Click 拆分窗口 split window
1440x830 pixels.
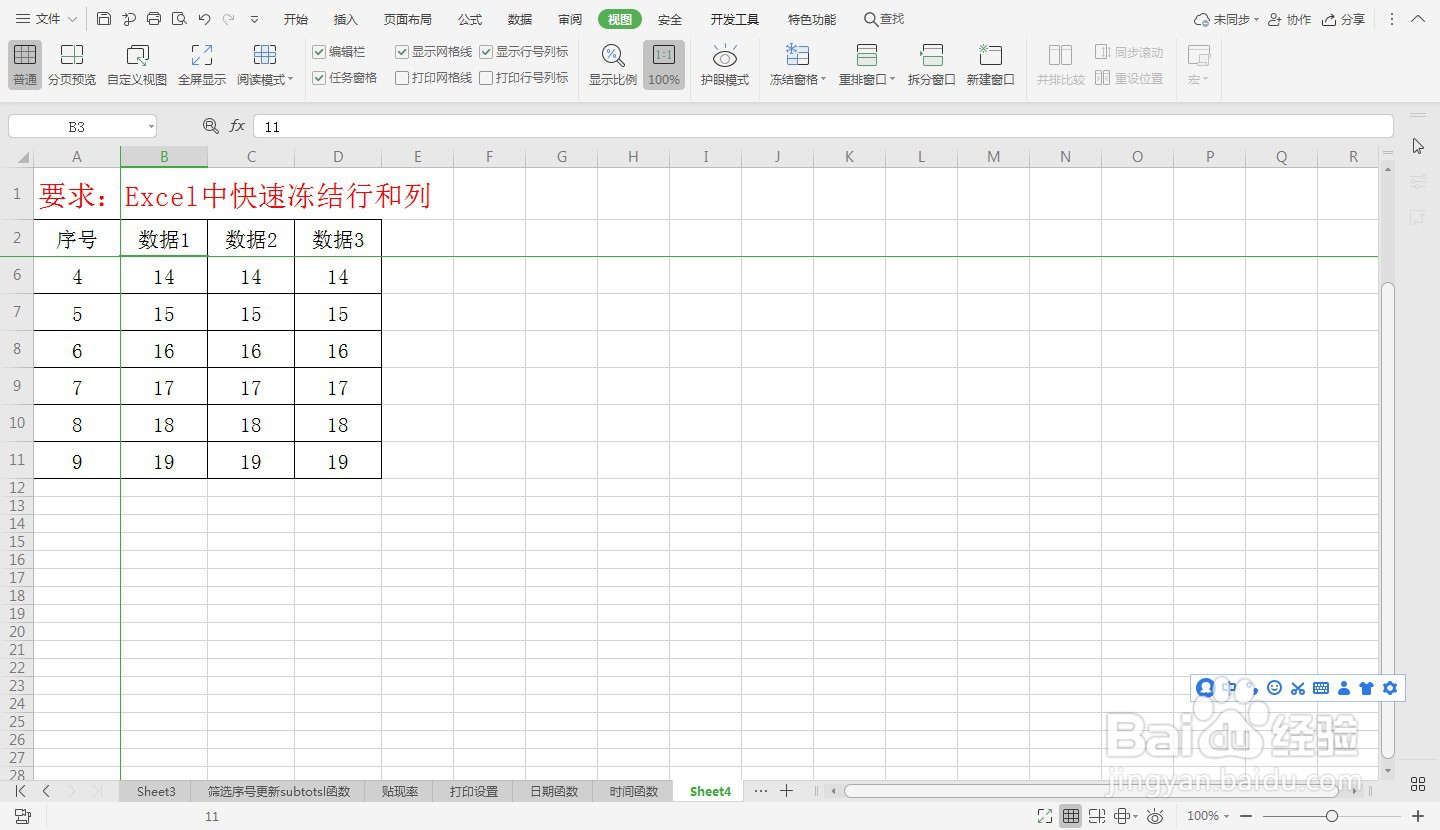tap(932, 65)
